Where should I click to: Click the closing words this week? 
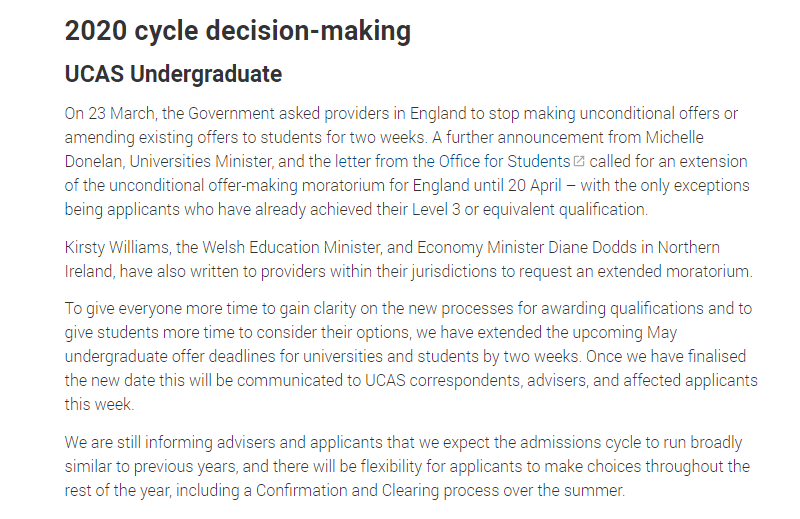pos(99,405)
